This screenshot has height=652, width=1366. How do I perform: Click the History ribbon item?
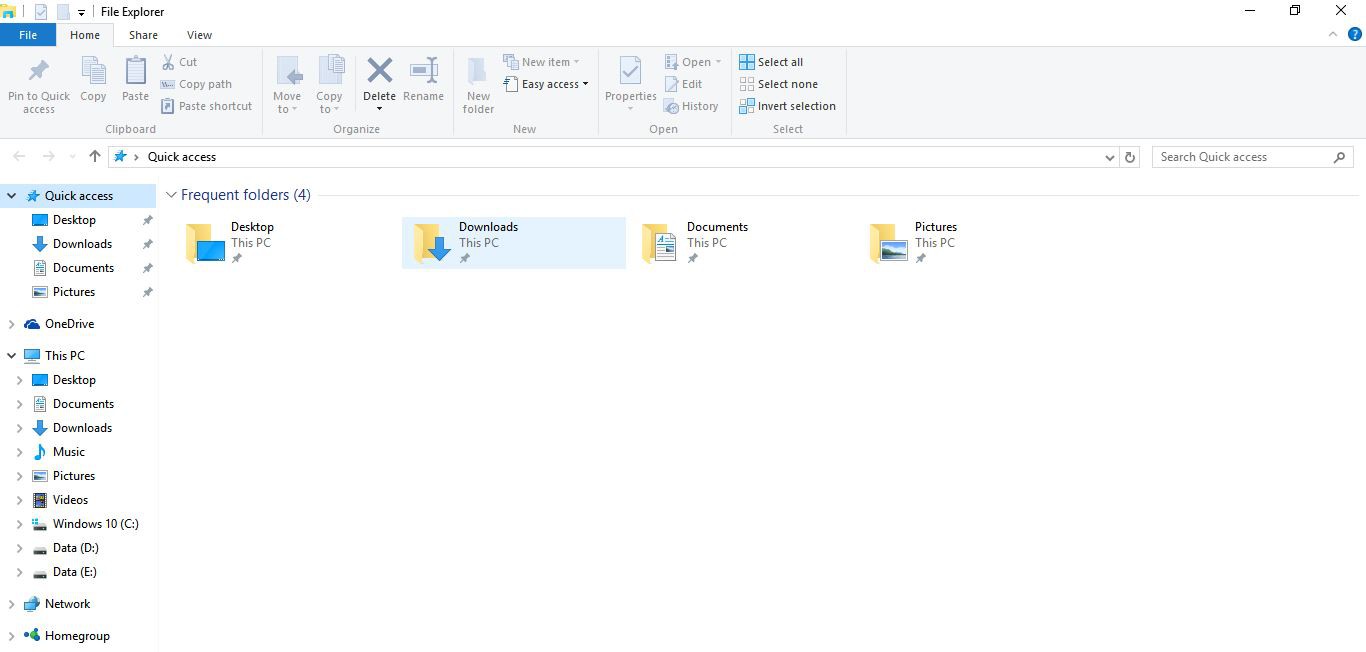pyautogui.click(x=691, y=106)
